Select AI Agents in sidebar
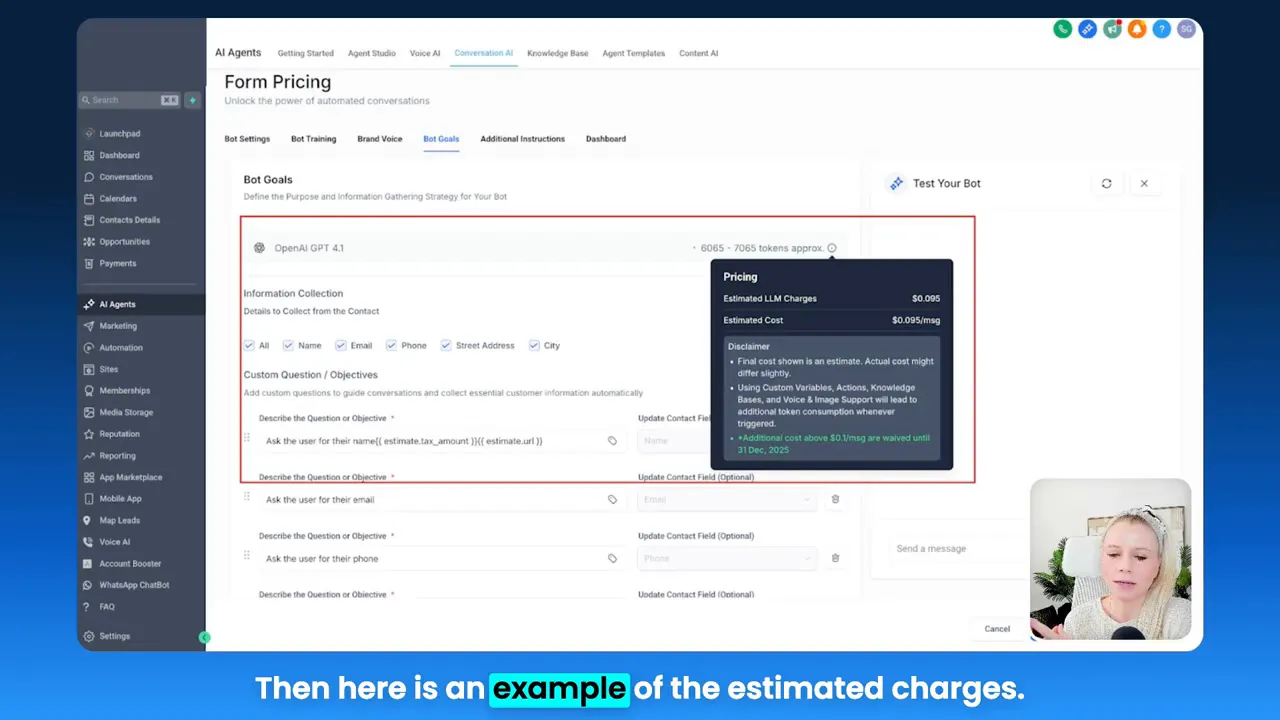1280x720 pixels. pyautogui.click(x=140, y=304)
